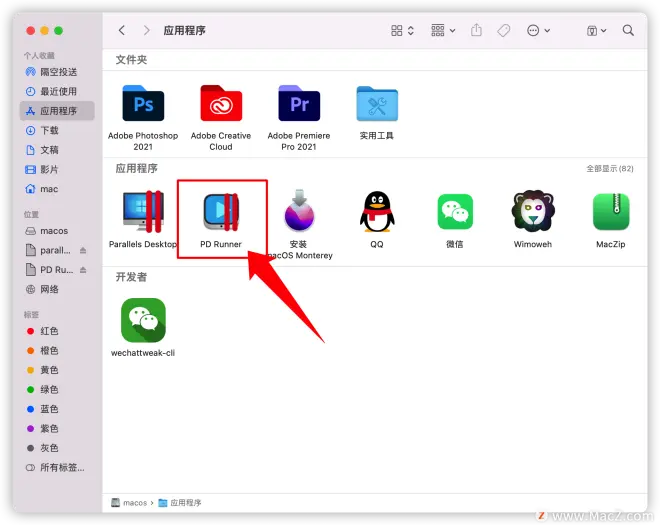This screenshot has height=525, width=660.
Task: Click the Share toolbar icon
Action: pyautogui.click(x=476, y=30)
